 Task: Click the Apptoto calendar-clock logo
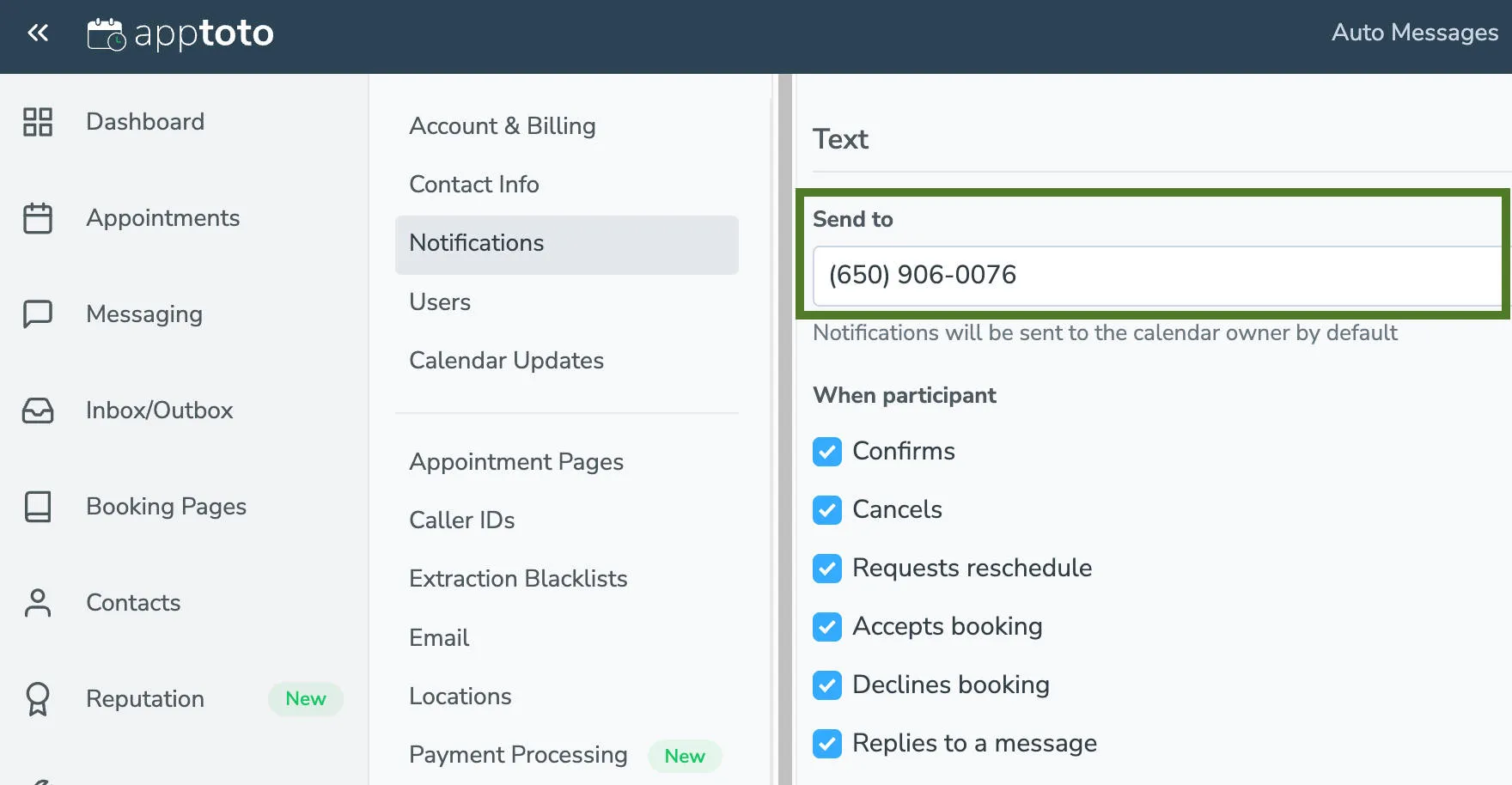coord(107,33)
